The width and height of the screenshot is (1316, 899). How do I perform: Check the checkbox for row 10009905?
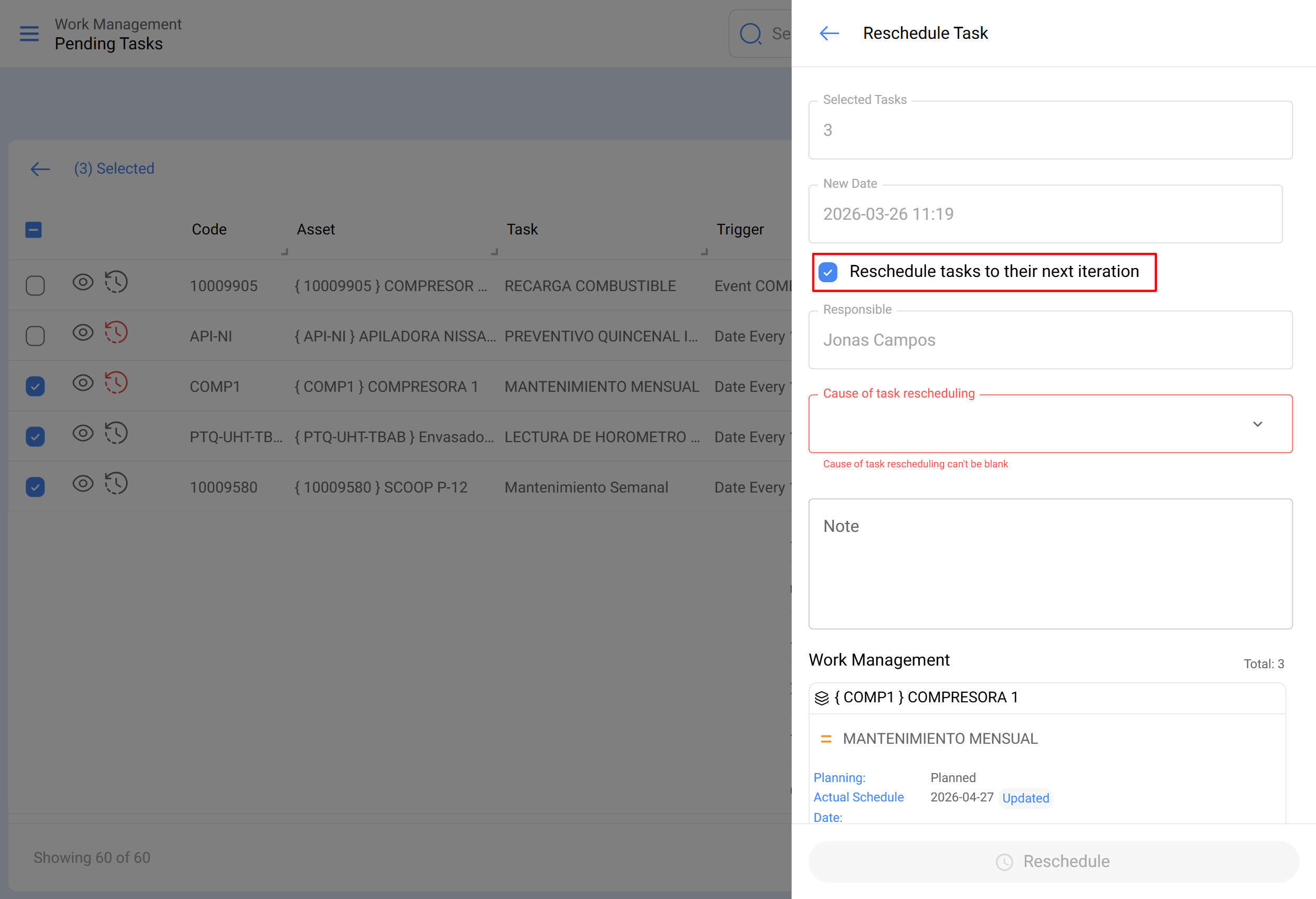[x=35, y=286]
